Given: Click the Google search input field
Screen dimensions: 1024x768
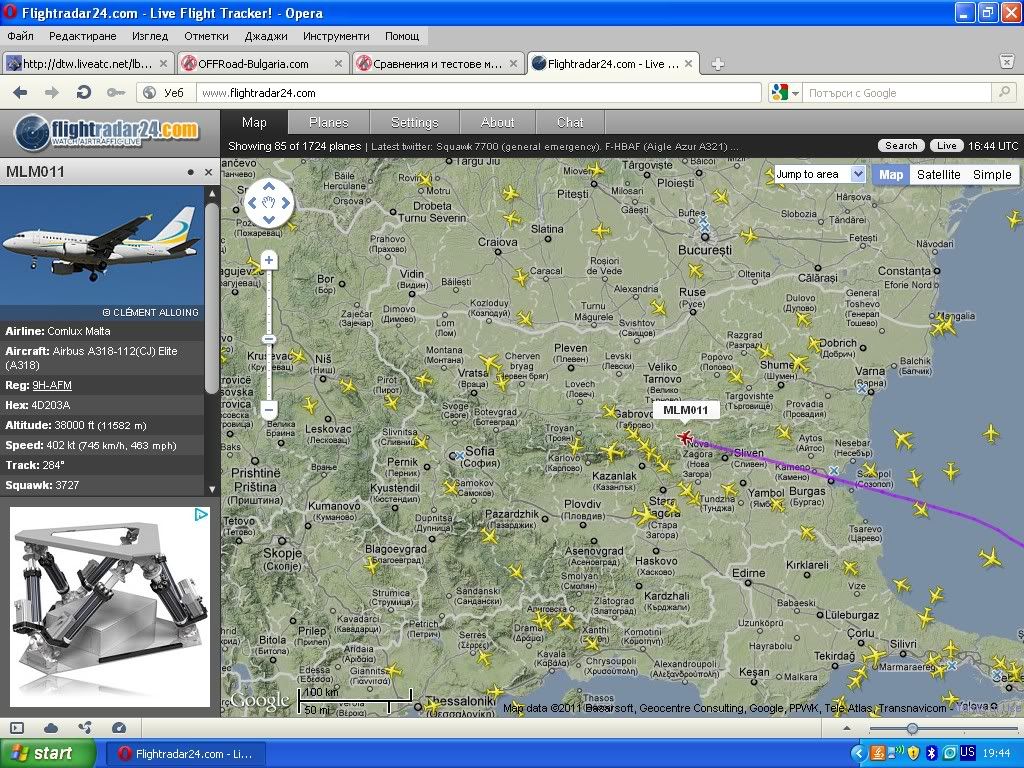Looking at the screenshot, I should 899,93.
